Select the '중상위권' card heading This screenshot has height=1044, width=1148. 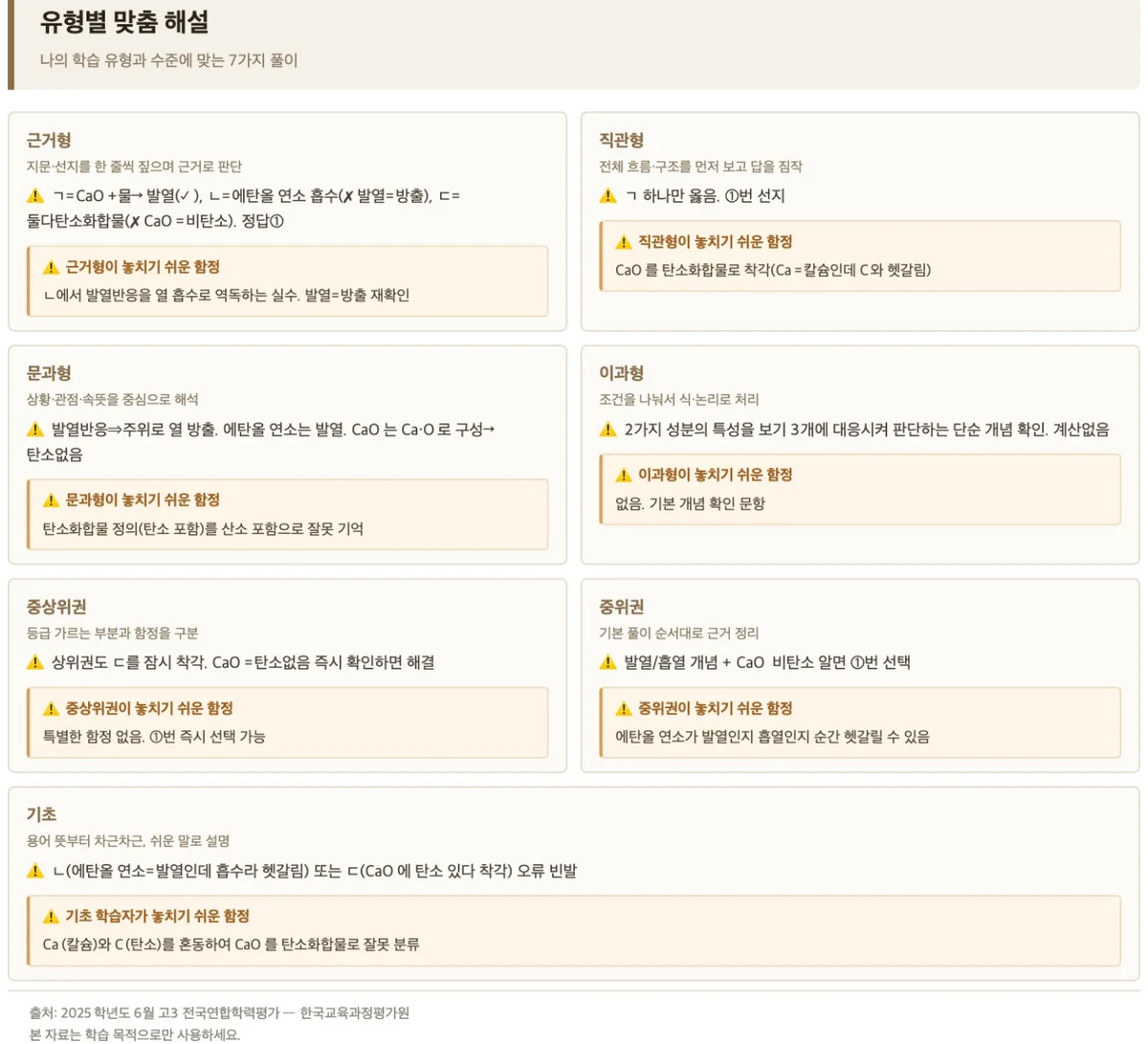click(x=57, y=607)
